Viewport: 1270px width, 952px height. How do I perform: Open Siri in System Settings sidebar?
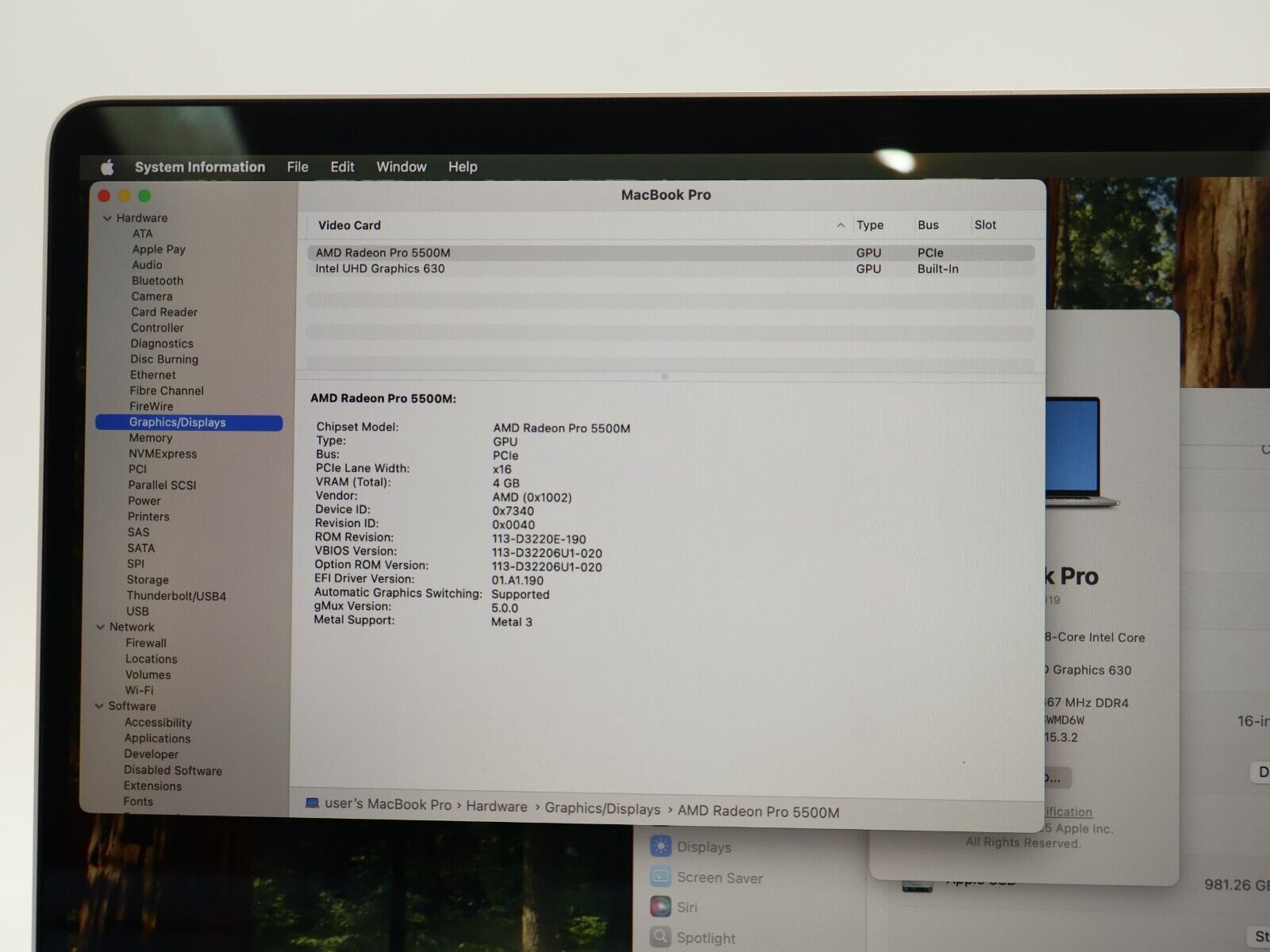coord(675,907)
